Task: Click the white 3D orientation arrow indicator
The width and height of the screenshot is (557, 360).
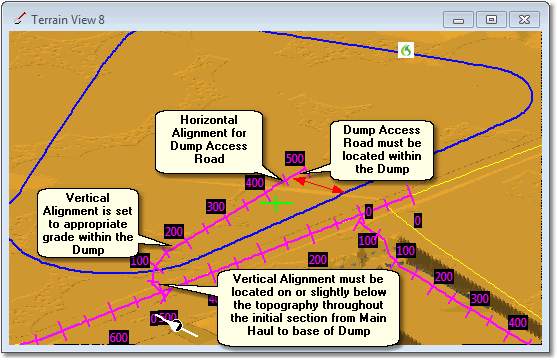Action: [177, 326]
